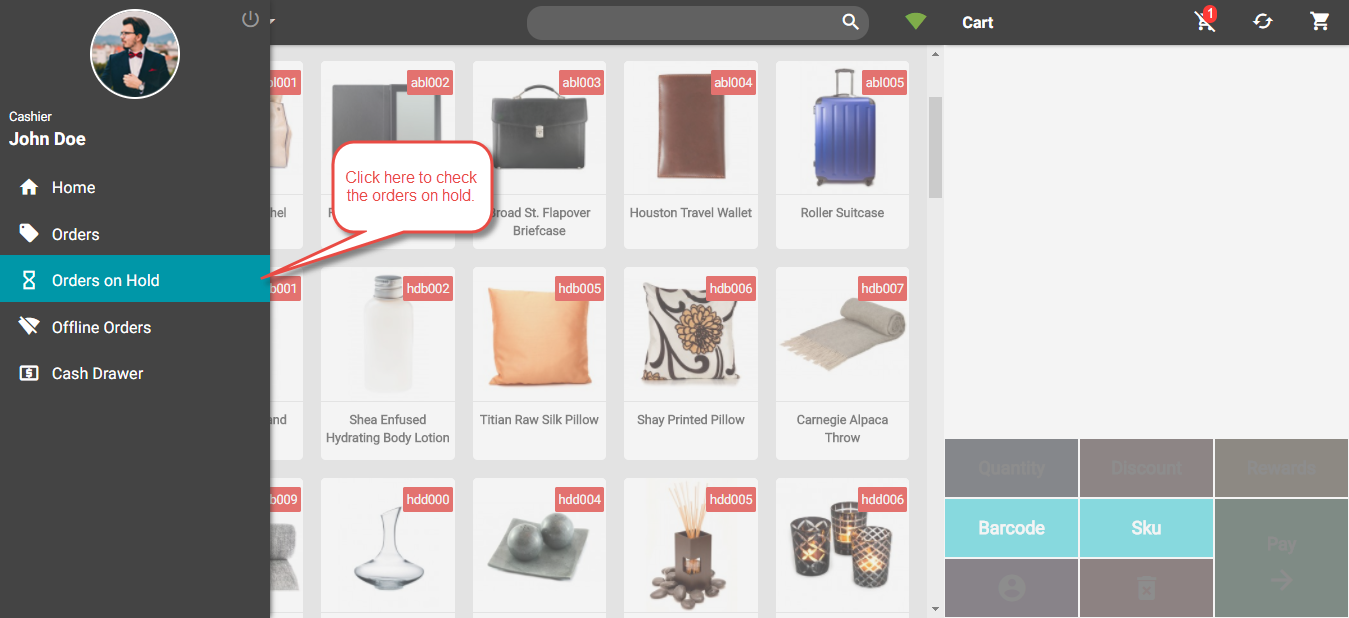Open Offline Orders in sidebar
The image size is (1349, 618).
pos(135,327)
